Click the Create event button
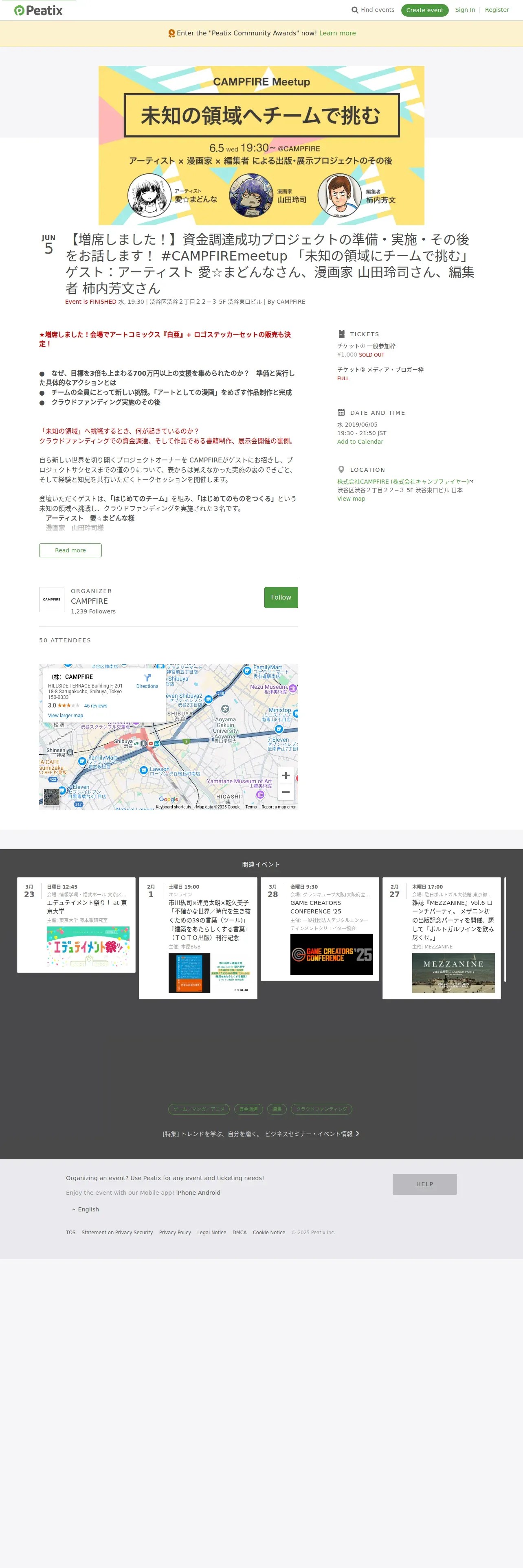Image resolution: width=523 pixels, height=1568 pixels. click(x=424, y=10)
